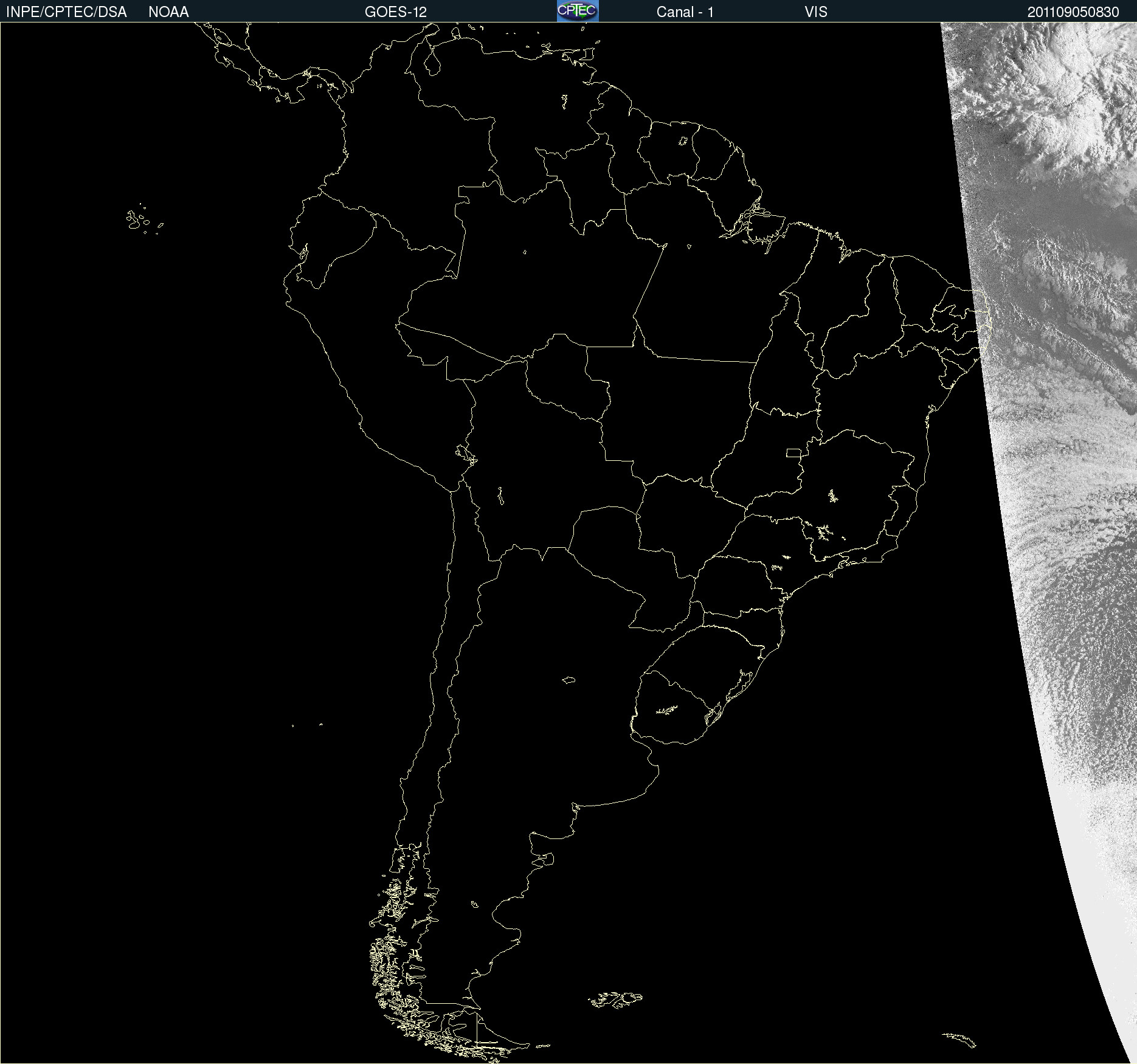Click the Canal - 1 label
1137x1064 pixels.
coord(685,12)
